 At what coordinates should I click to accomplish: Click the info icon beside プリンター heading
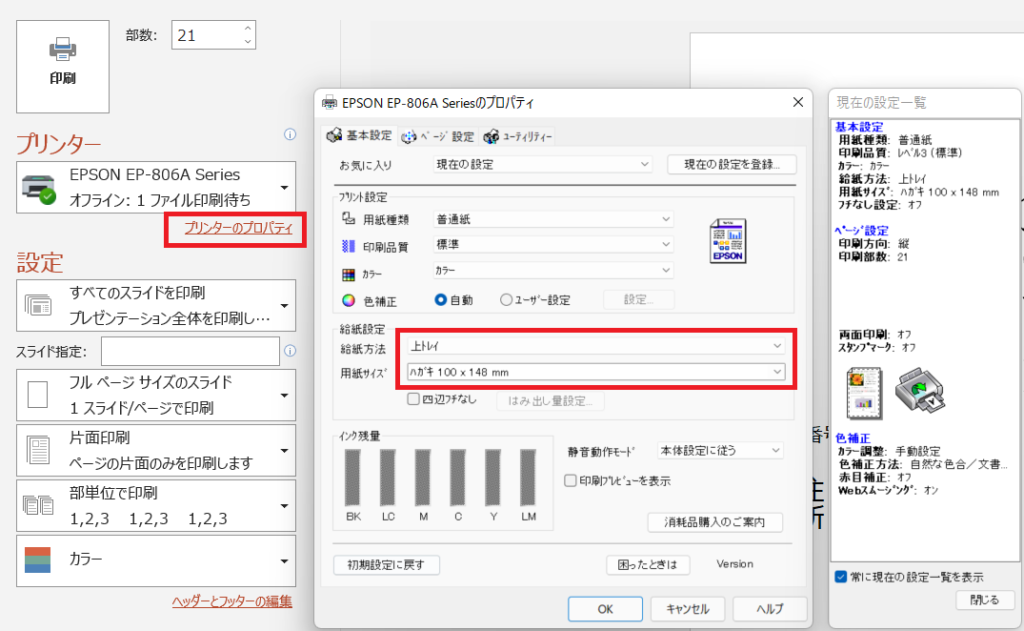(290, 134)
